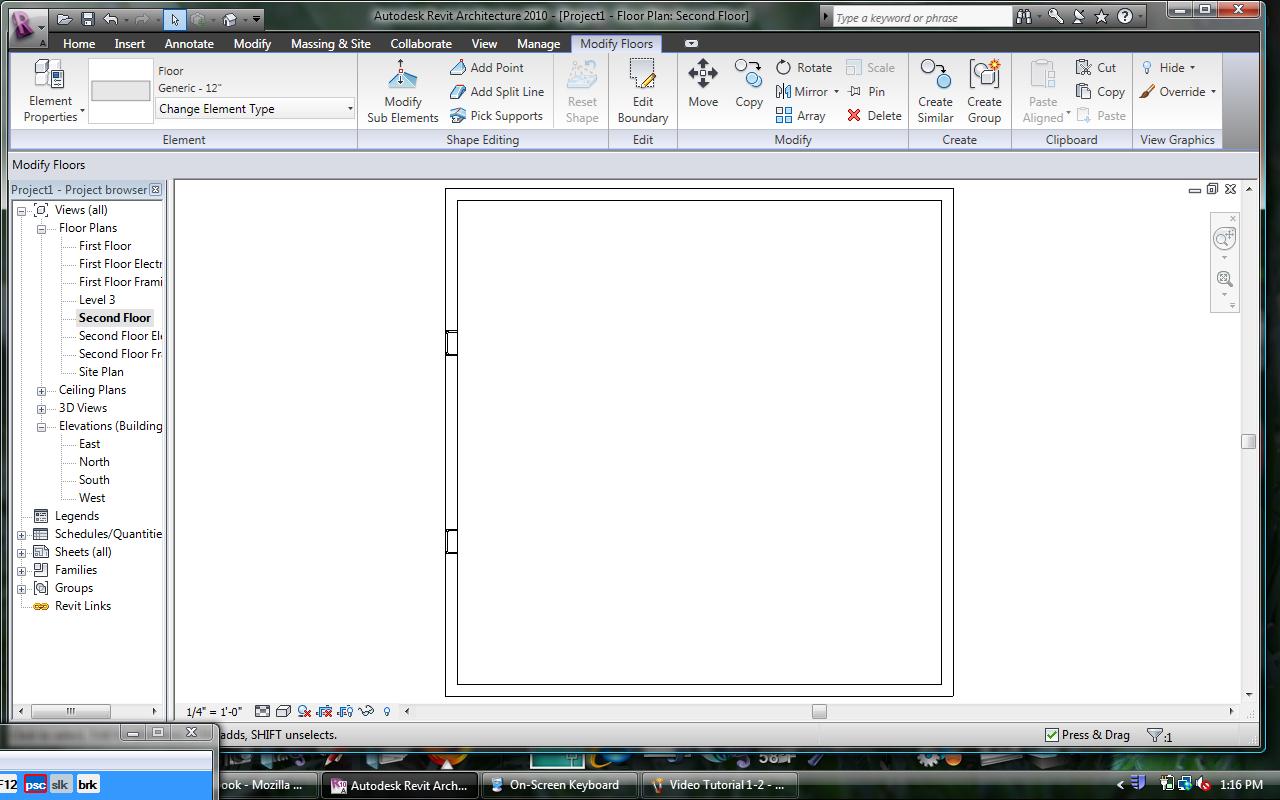Open Mirror tool dropdown arrow
Viewport: 1280px width, 800px height.
click(836, 92)
